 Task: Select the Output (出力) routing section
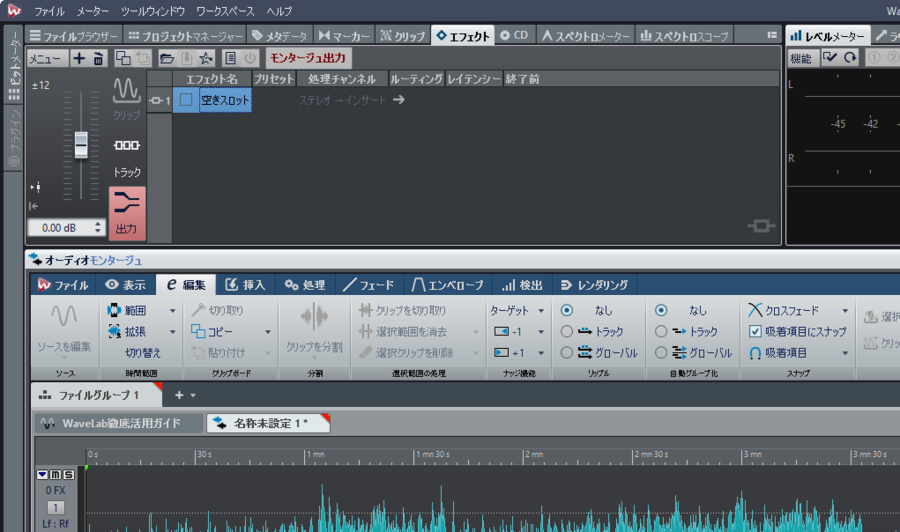(127, 213)
